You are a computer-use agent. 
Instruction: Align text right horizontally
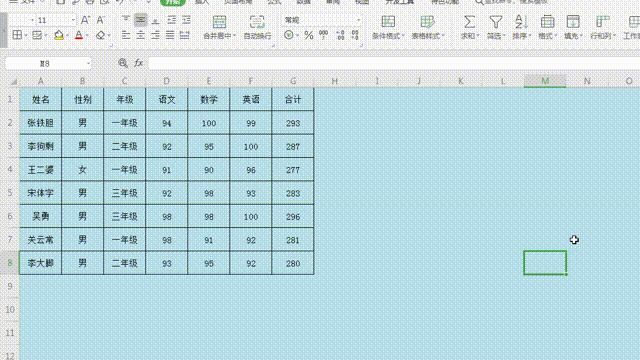[x=155, y=36]
